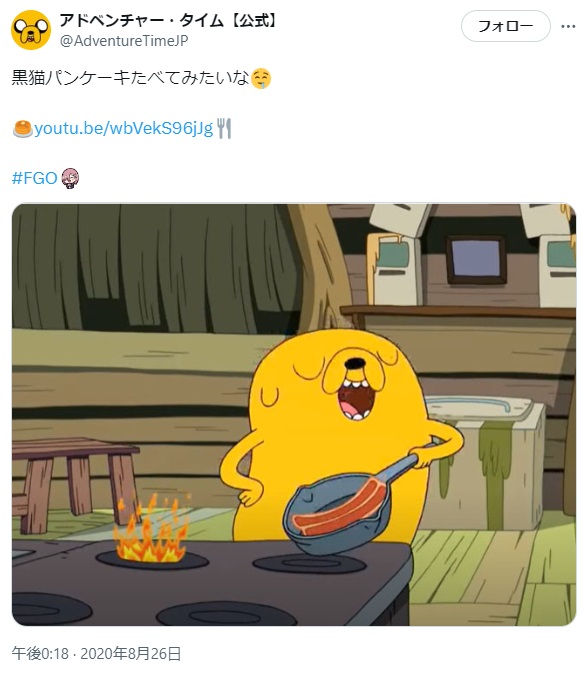Click the drooling face emoji
Viewport: 585px width, 679px height.
tap(261, 79)
